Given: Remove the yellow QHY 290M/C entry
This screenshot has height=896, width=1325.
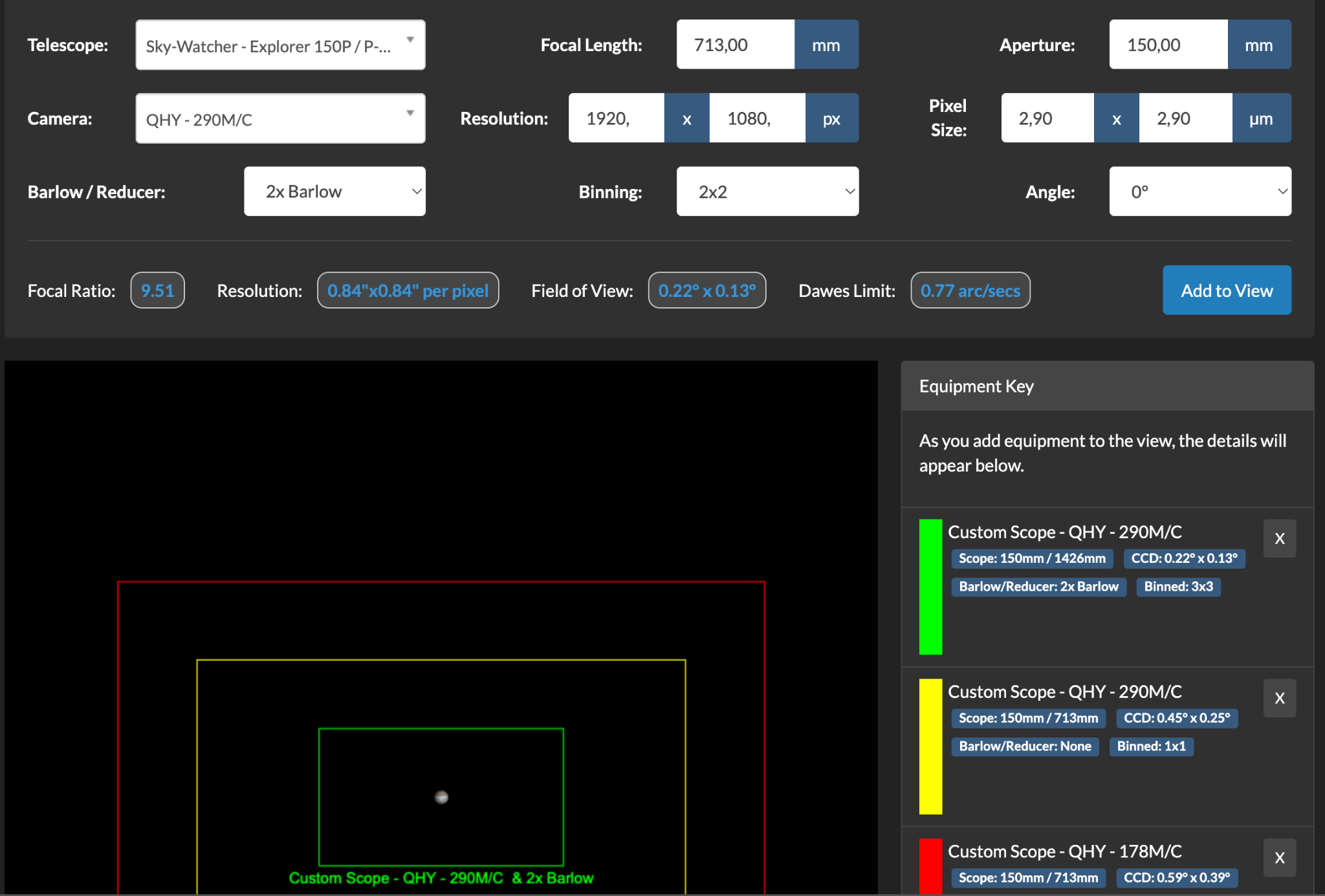Looking at the screenshot, I should (x=1280, y=698).
